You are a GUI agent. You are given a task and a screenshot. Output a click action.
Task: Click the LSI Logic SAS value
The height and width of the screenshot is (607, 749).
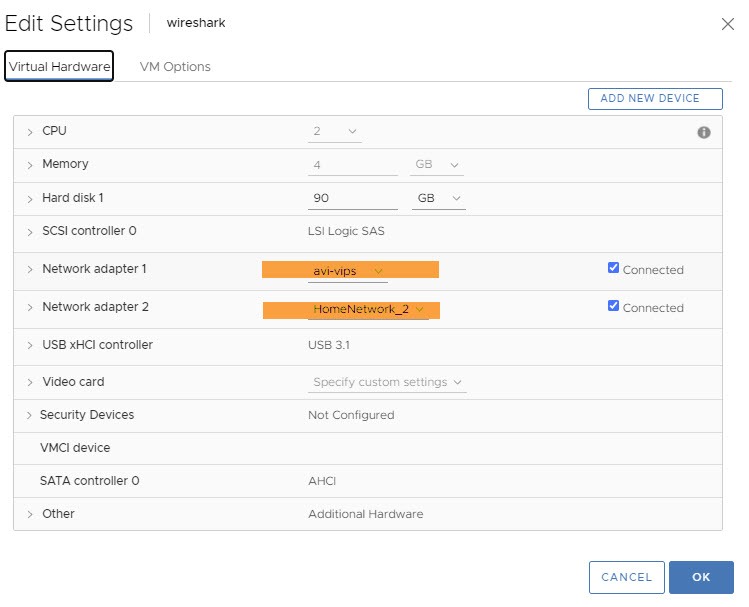346,231
